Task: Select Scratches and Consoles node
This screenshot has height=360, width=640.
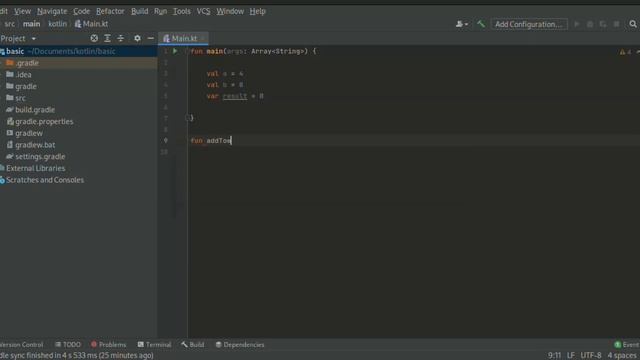Action: coord(78,180)
